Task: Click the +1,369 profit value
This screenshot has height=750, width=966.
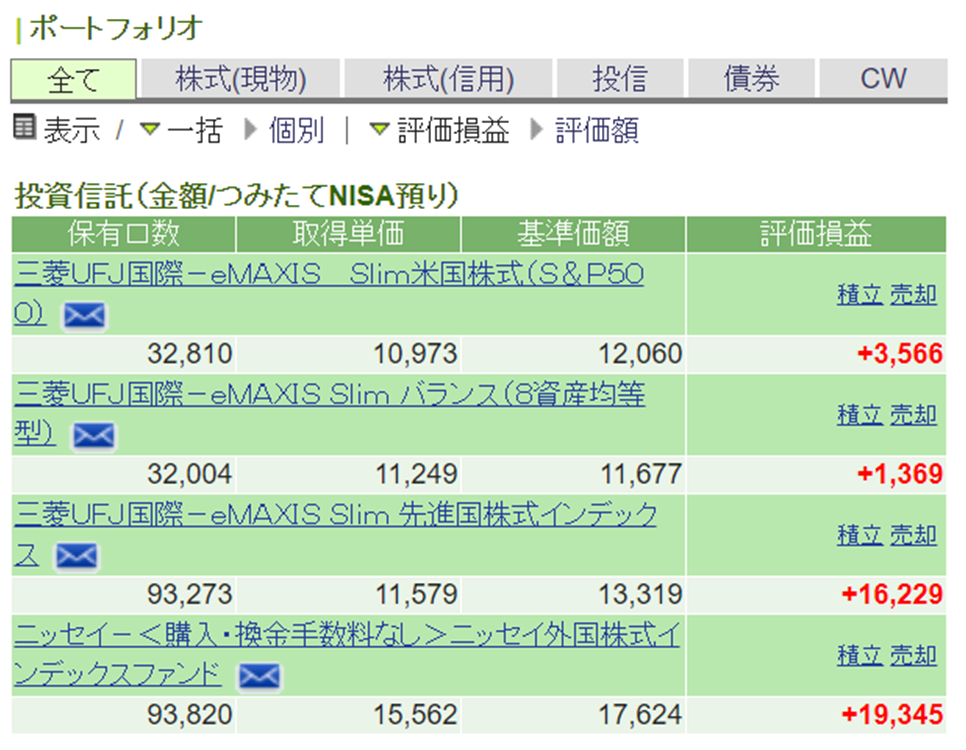Action: coord(899,475)
